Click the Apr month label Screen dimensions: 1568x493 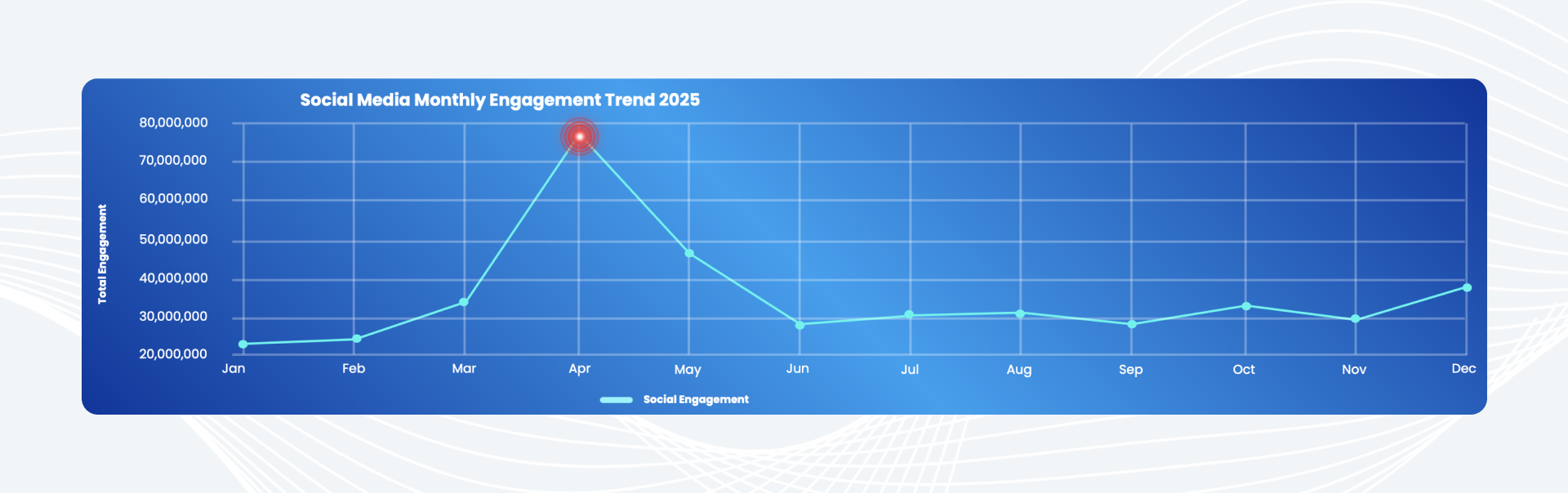point(580,369)
